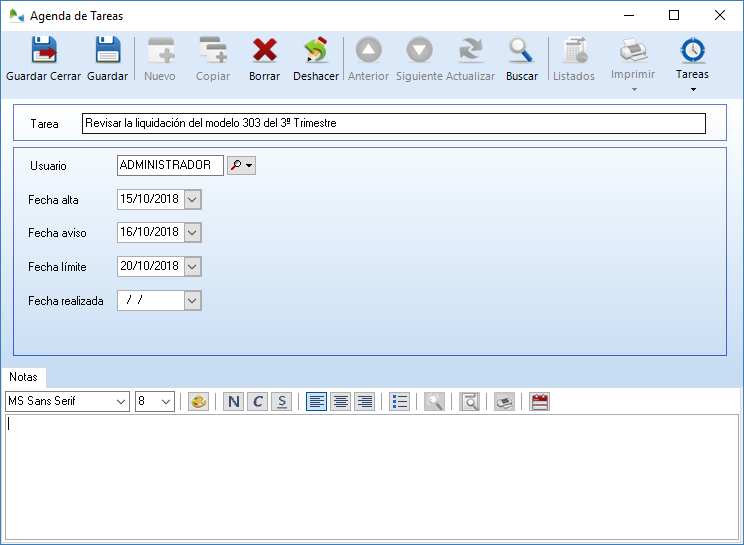
Task: Select the Notas tab
Action: tap(23, 377)
